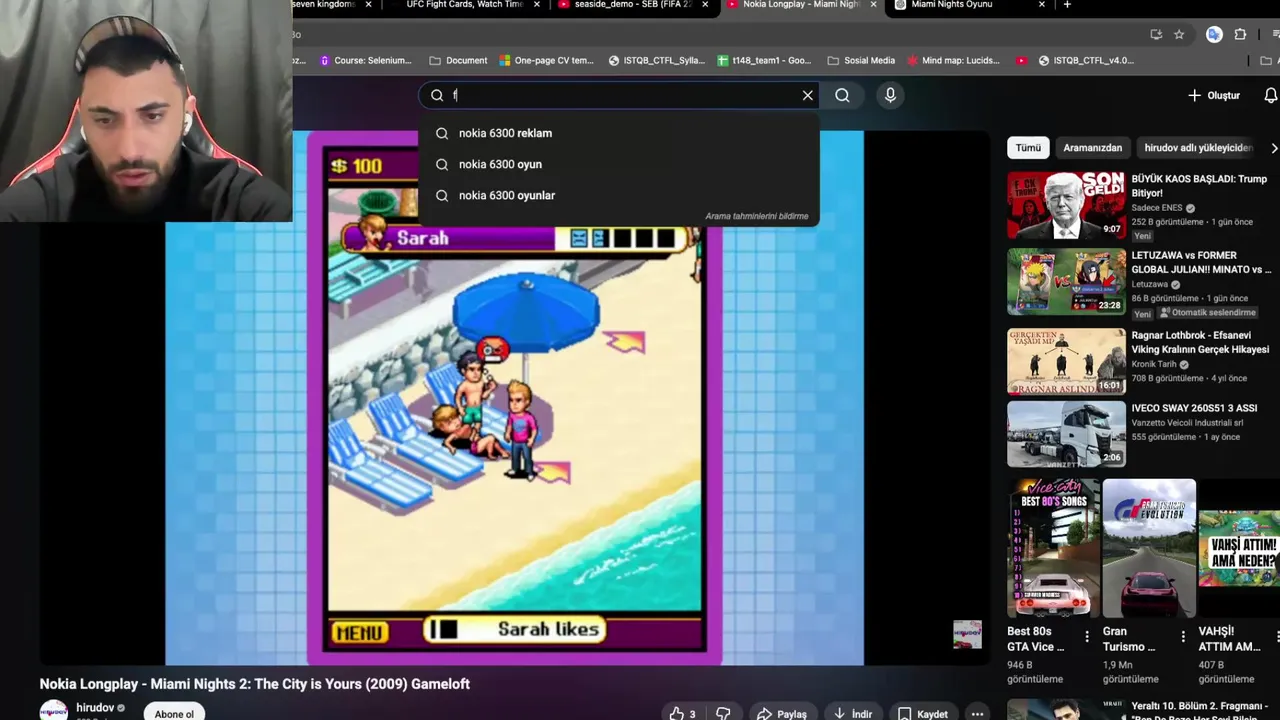Click the Abone ol subscribe button
The height and width of the screenshot is (720, 1280).
coord(174,713)
